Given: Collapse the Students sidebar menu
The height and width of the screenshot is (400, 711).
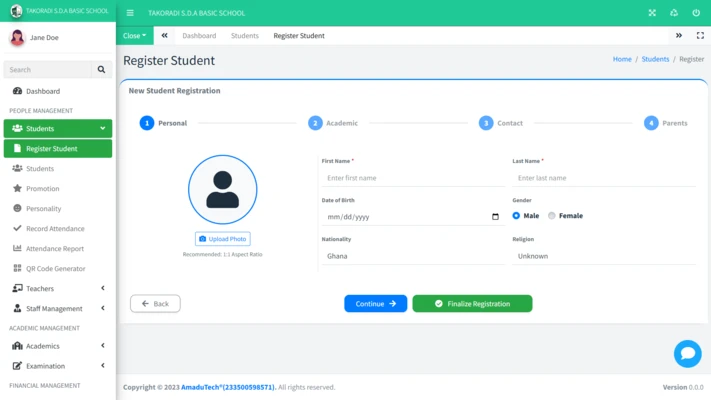Looking at the screenshot, I should (58, 128).
